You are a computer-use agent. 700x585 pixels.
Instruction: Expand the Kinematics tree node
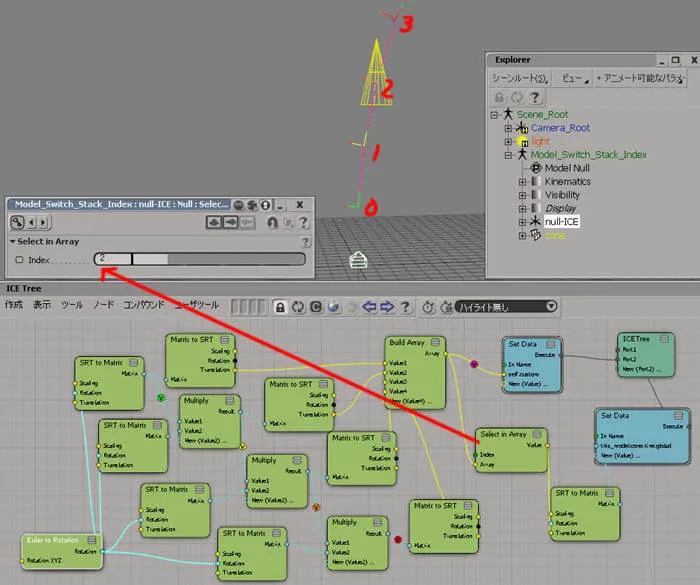[522, 182]
